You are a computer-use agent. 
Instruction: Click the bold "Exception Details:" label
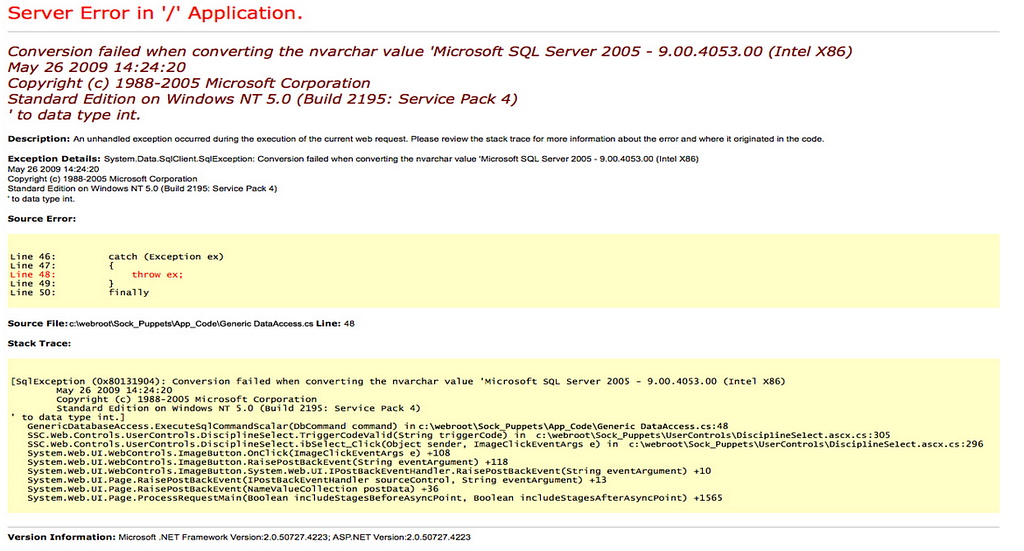click(x=54, y=159)
